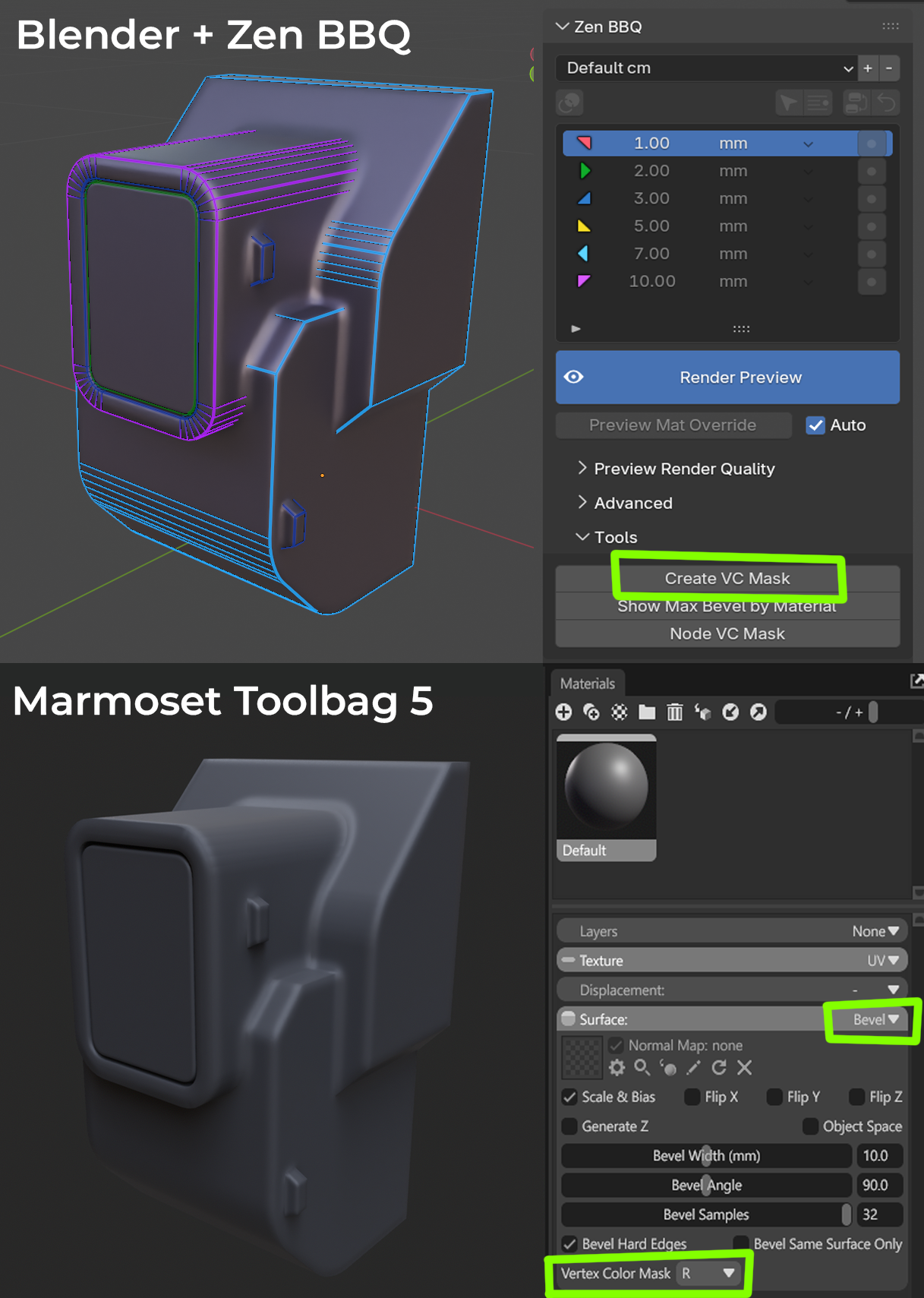Collapse the Zen BBQ panel header

click(563, 27)
